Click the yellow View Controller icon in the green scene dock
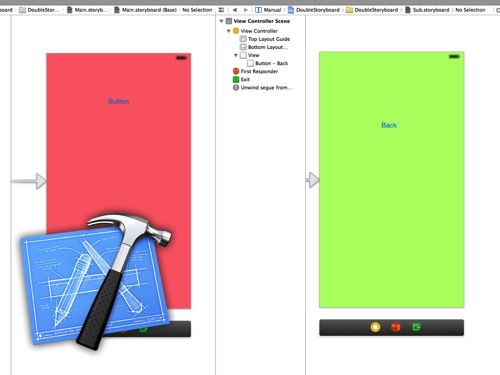500x375 pixels. 375,327
